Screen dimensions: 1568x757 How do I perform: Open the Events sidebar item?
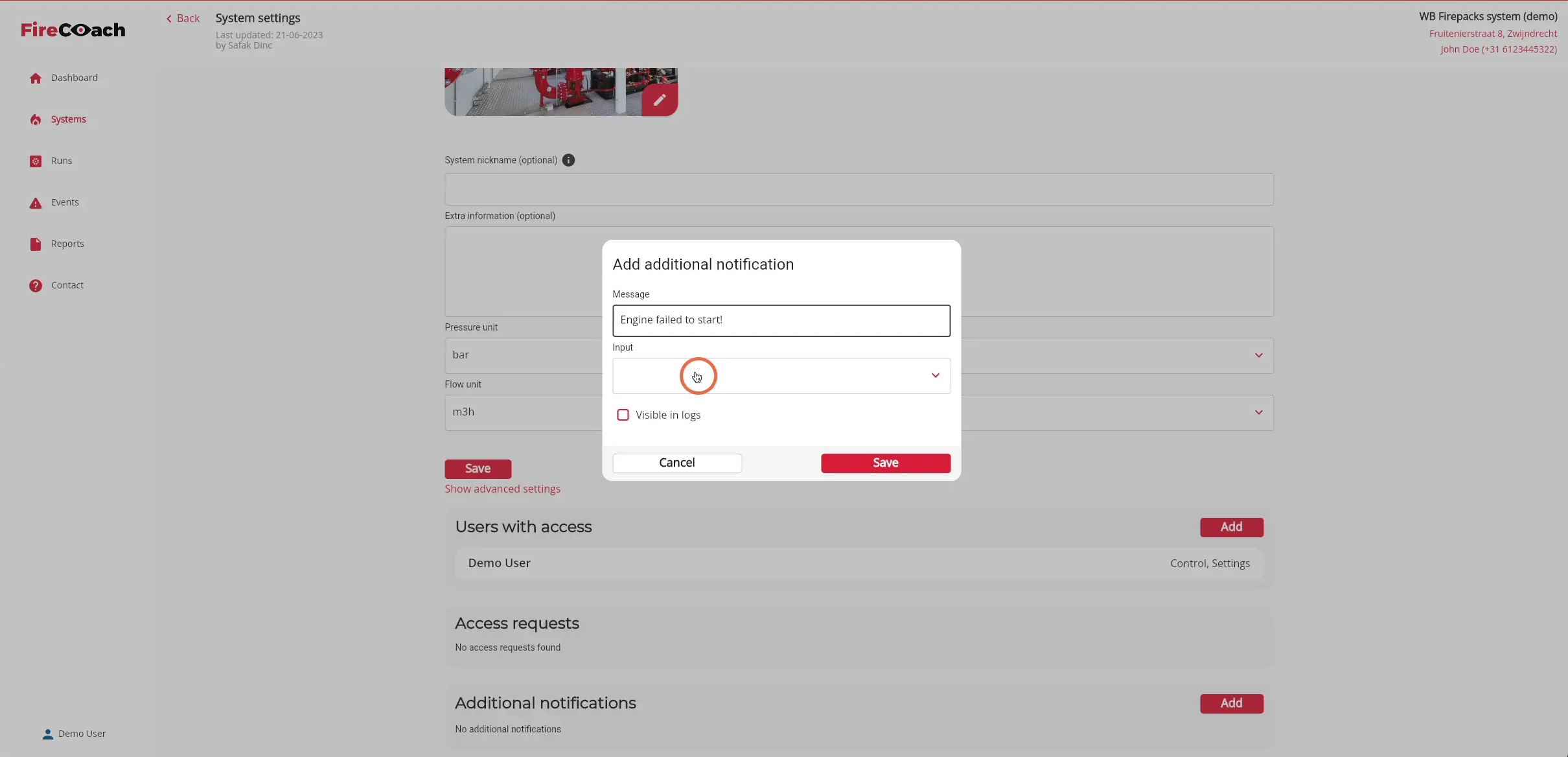pyautogui.click(x=65, y=202)
